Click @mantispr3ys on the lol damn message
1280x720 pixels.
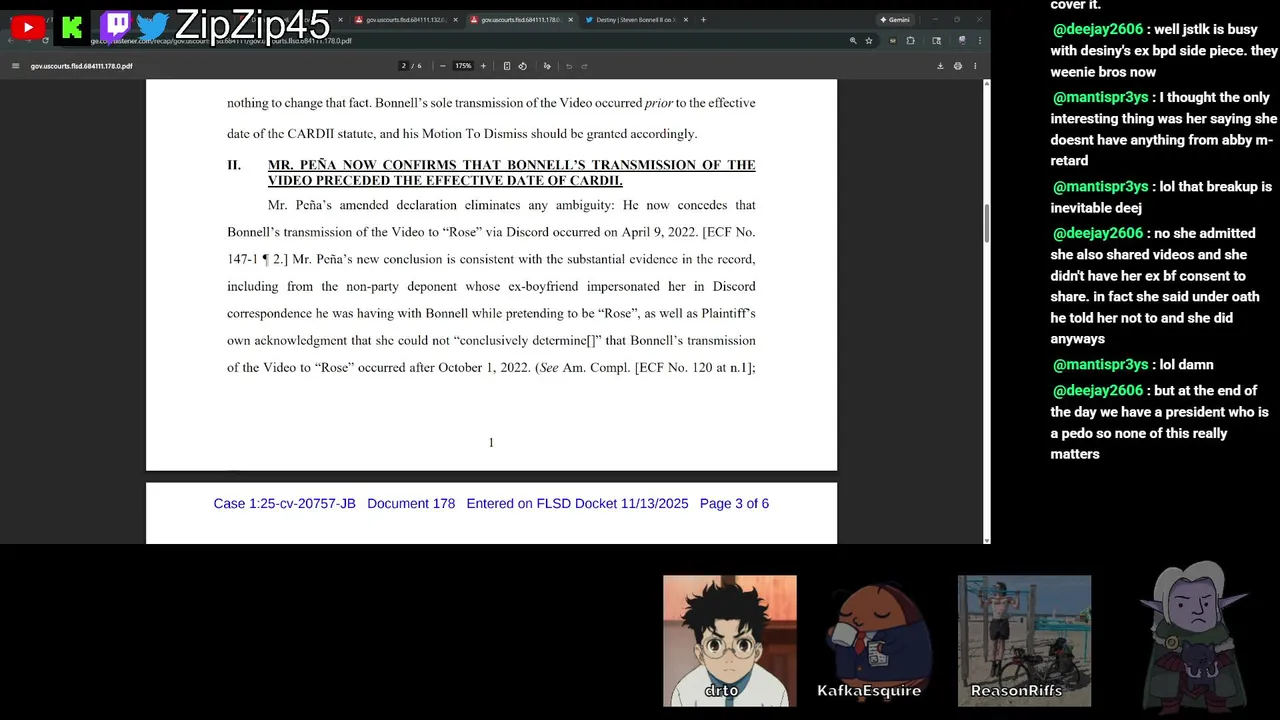pyautogui.click(x=1100, y=364)
